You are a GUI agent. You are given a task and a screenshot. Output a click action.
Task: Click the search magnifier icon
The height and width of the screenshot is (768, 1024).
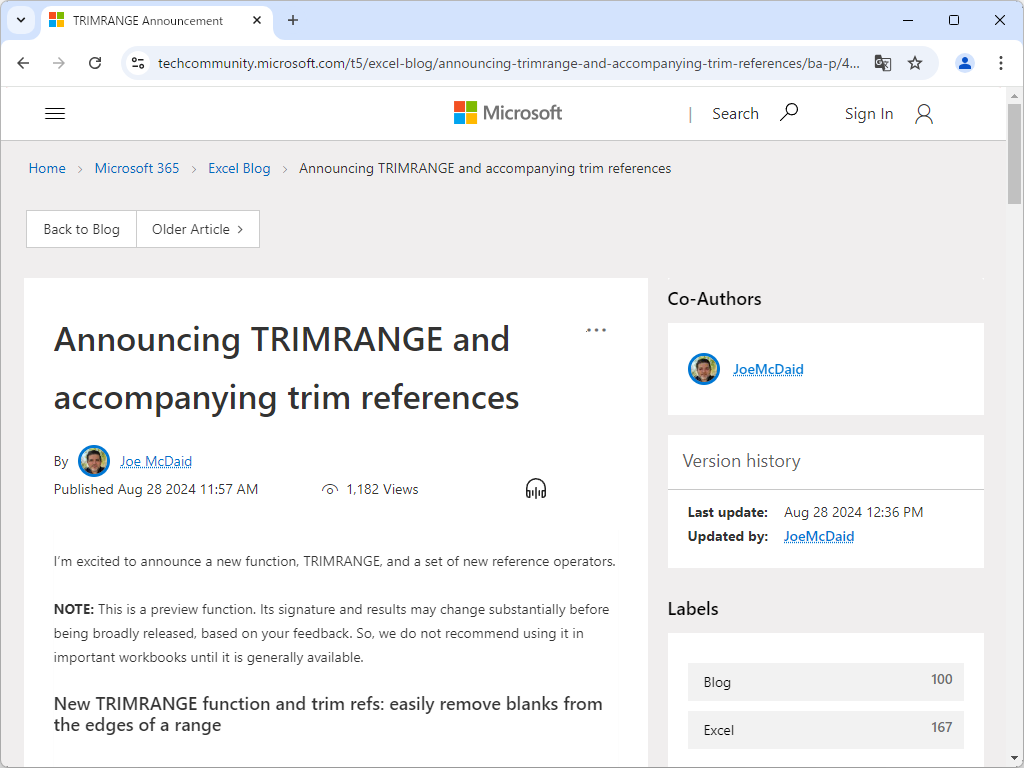point(789,112)
